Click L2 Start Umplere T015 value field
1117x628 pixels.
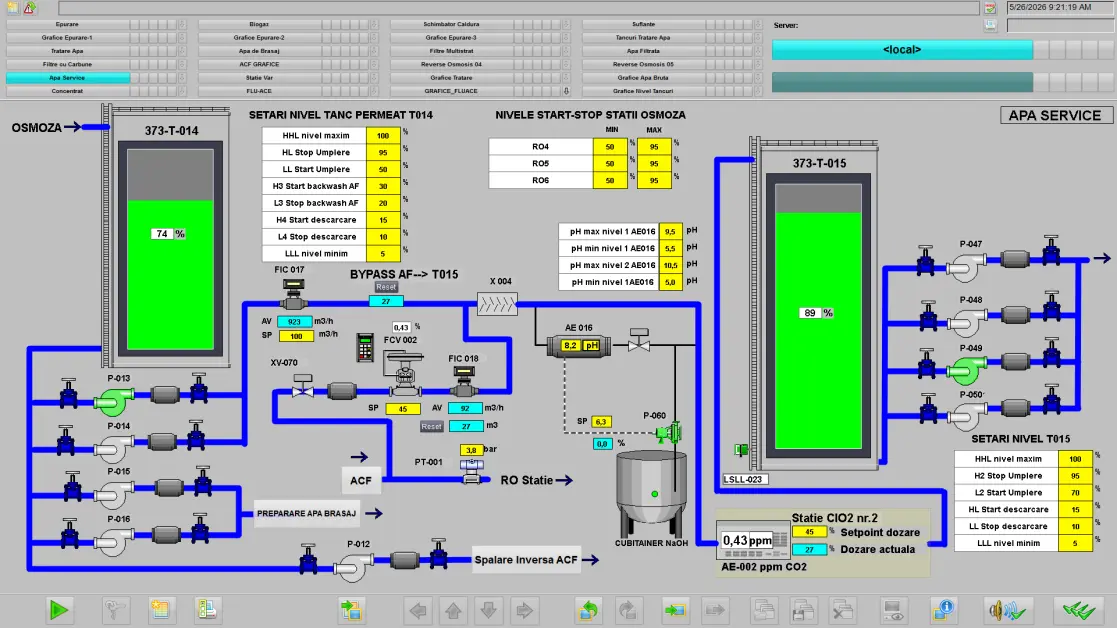click(x=1076, y=493)
